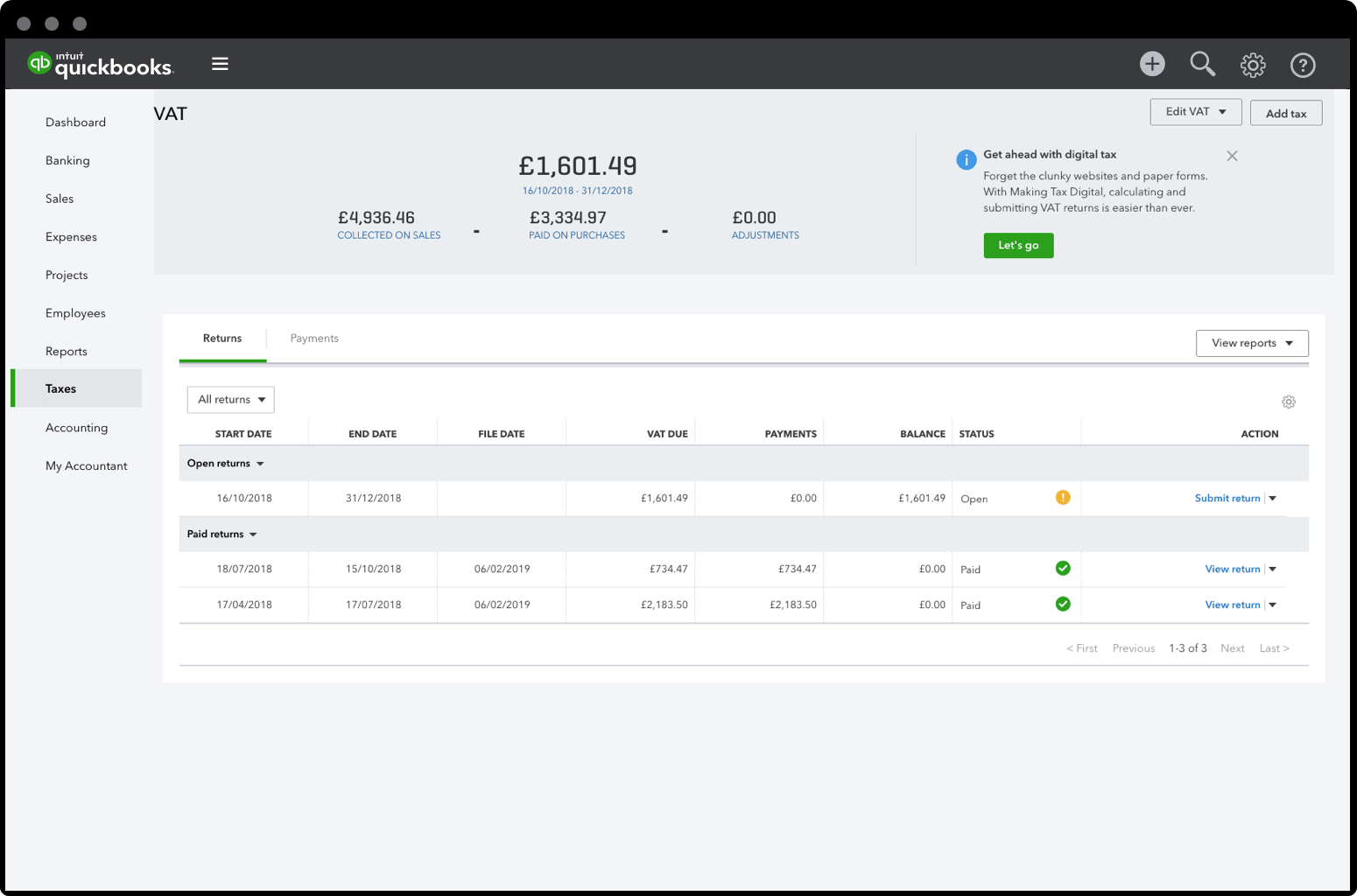The height and width of the screenshot is (896, 1357).
Task: Click the plus Create icon
Action: click(x=1152, y=64)
